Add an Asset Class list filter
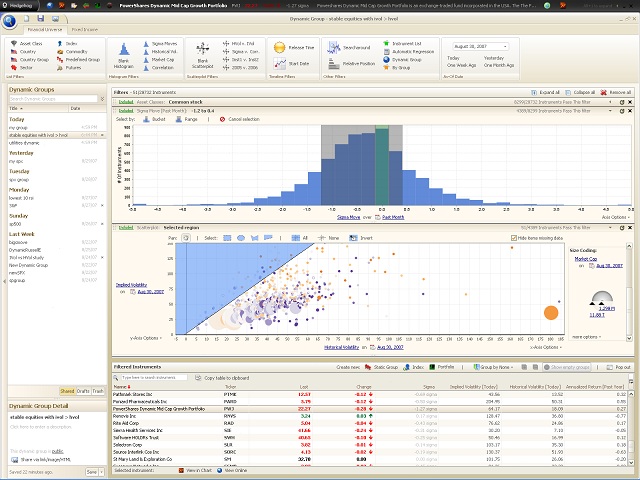 [x=27, y=43]
